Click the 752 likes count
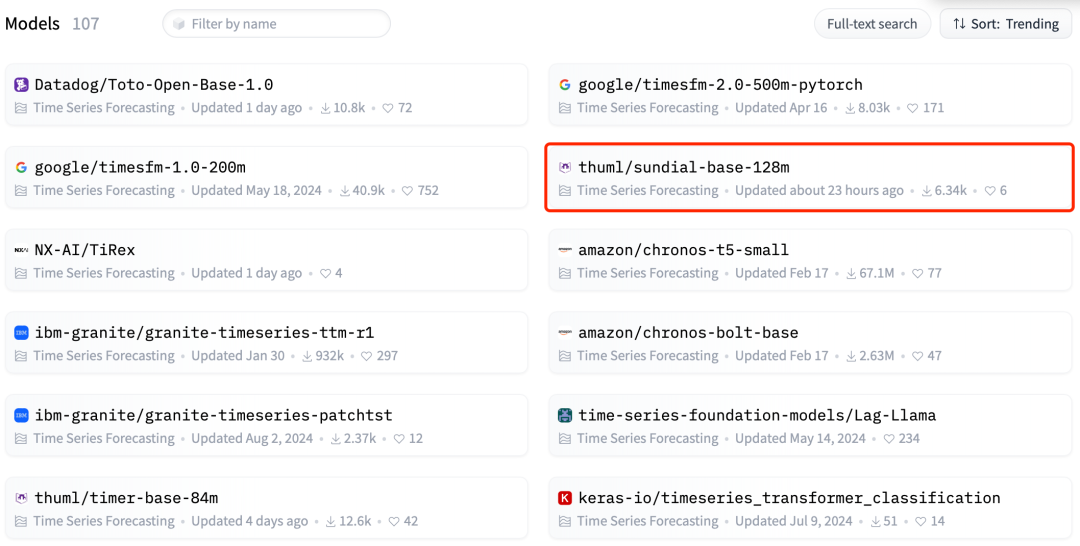Viewport: 1080px width, 546px height. point(428,191)
